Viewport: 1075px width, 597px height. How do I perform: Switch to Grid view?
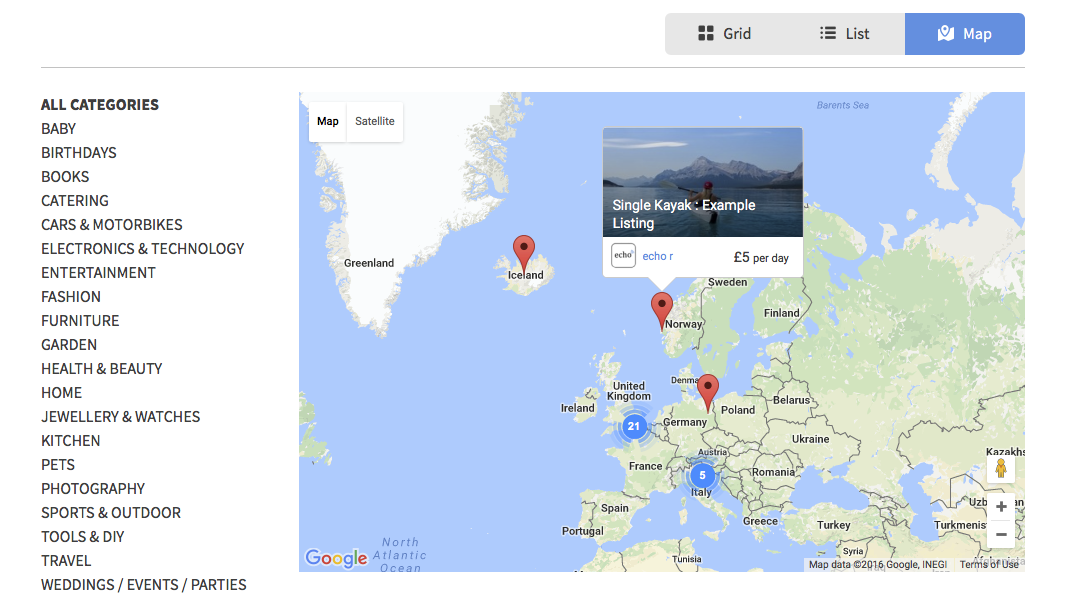(725, 34)
